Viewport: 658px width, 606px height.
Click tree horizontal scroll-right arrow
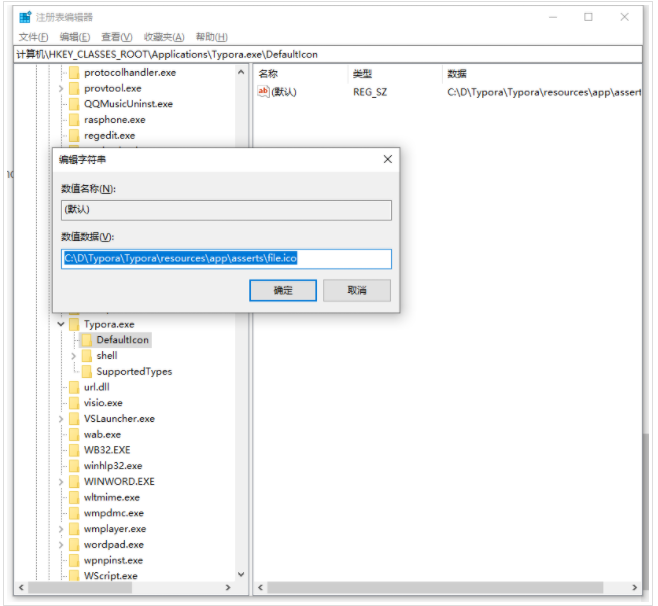pyautogui.click(x=228, y=588)
